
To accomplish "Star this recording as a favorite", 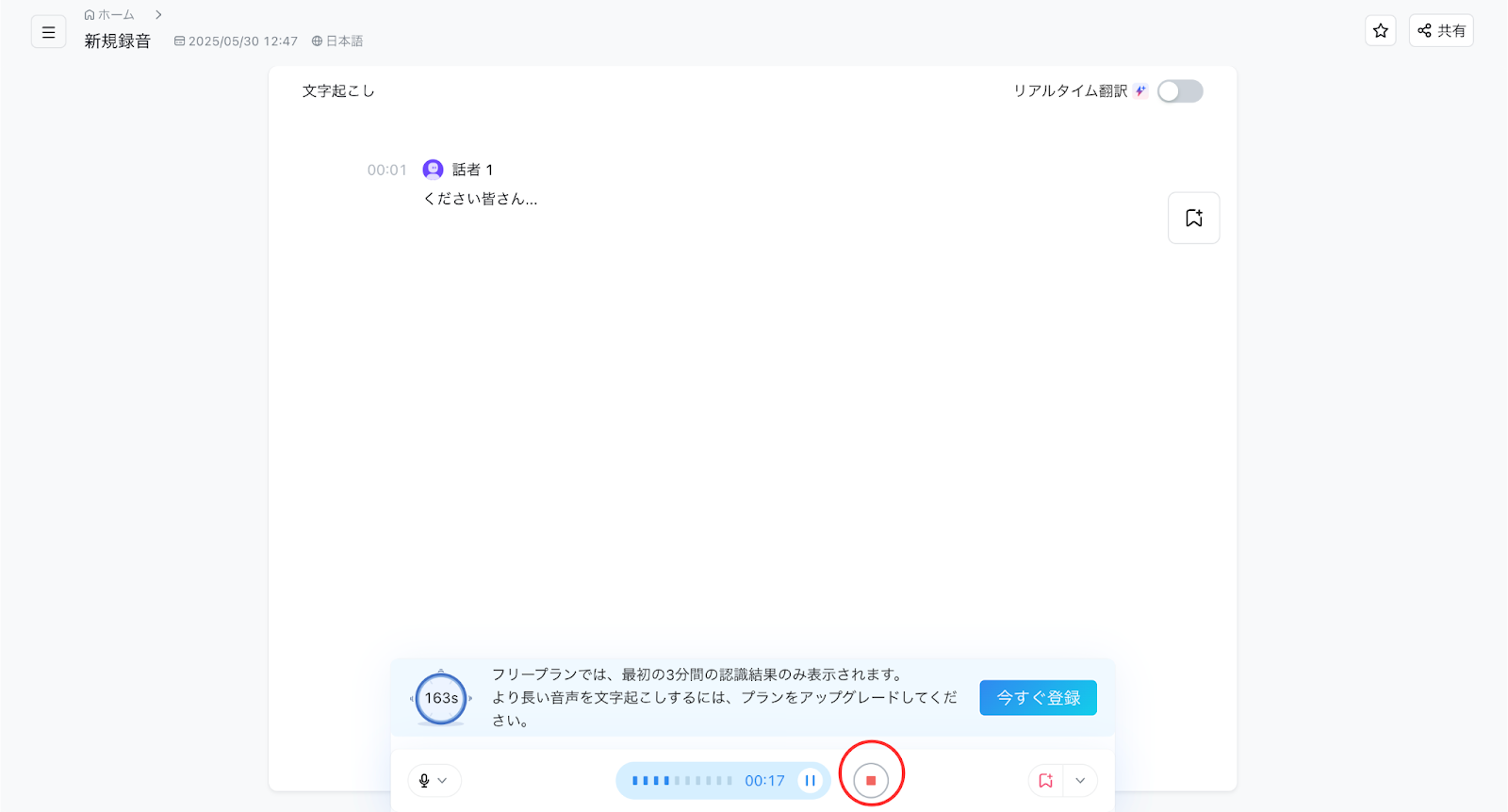I will (1381, 31).
